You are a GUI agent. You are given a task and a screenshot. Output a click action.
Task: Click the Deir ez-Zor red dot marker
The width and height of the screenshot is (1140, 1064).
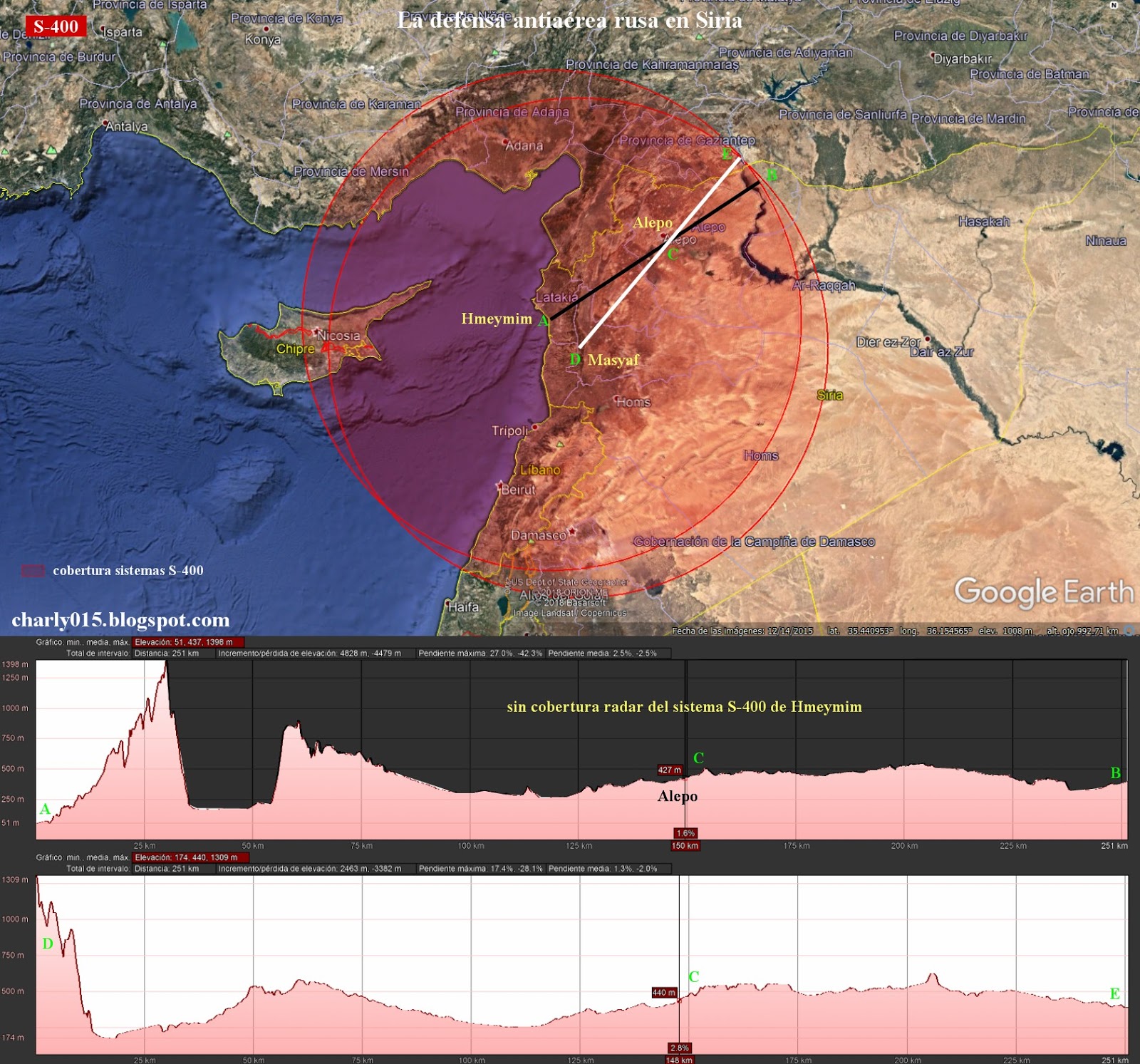click(928, 339)
